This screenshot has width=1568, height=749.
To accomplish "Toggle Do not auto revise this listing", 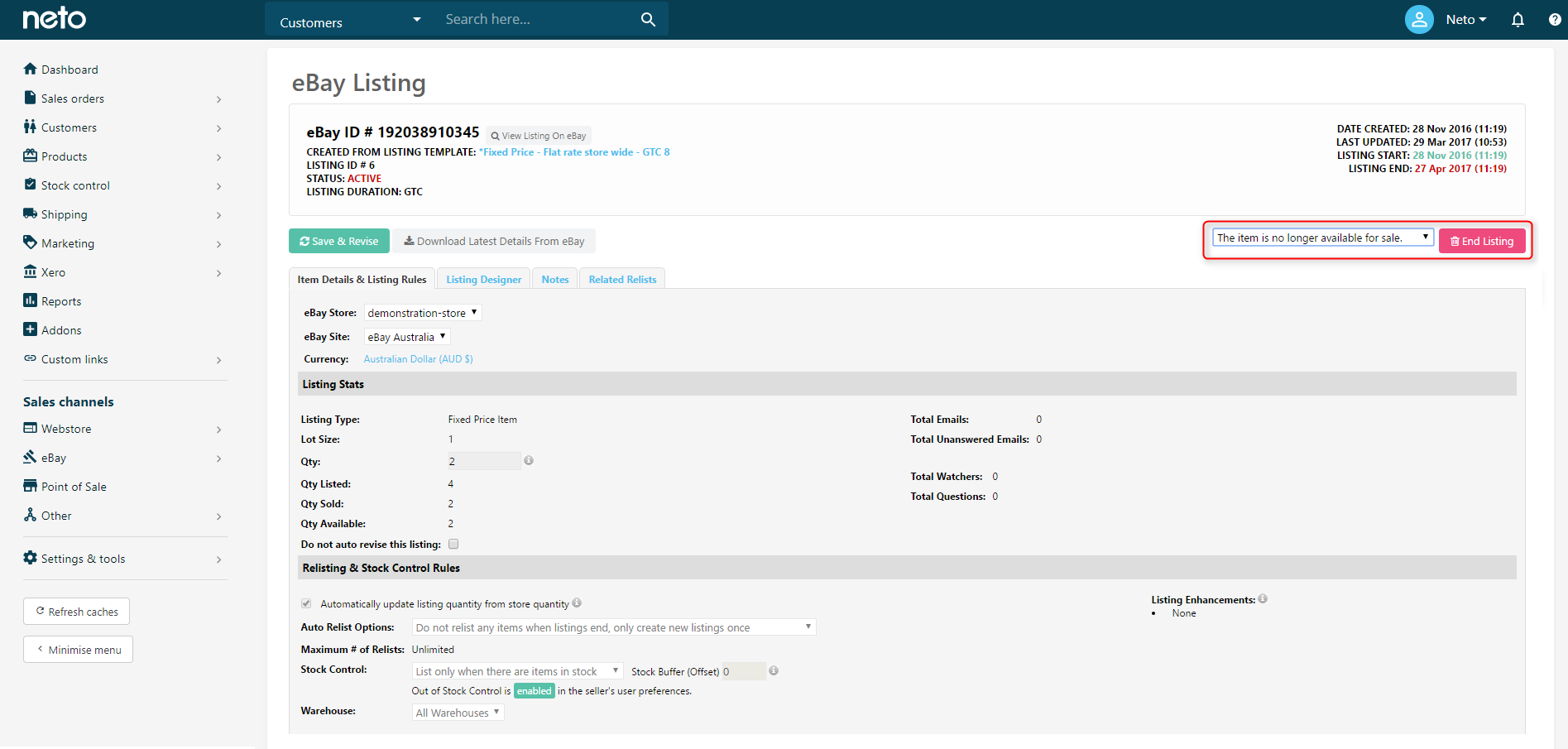I will [x=453, y=544].
